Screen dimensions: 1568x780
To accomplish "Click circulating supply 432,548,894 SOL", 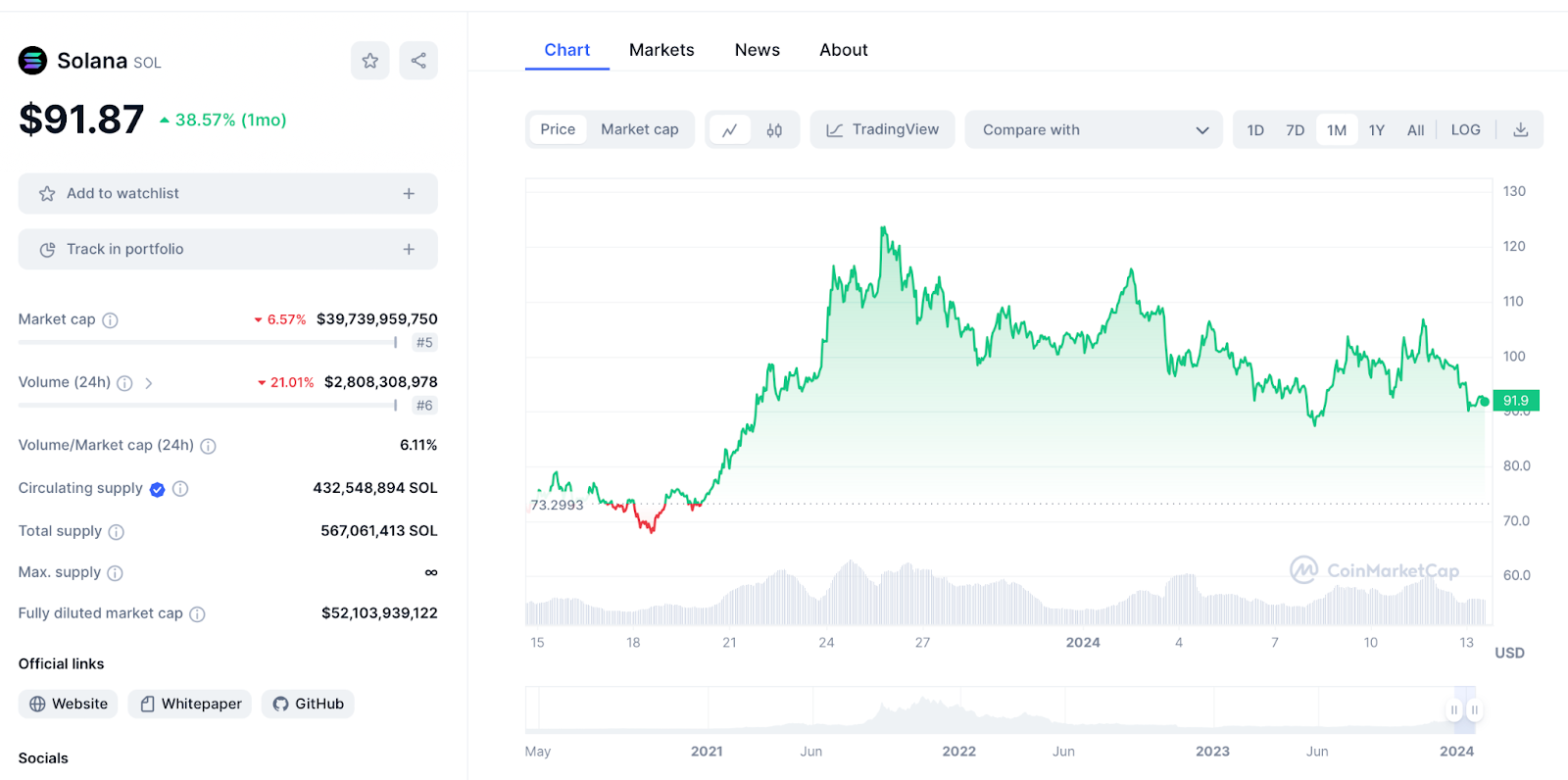I will point(375,488).
